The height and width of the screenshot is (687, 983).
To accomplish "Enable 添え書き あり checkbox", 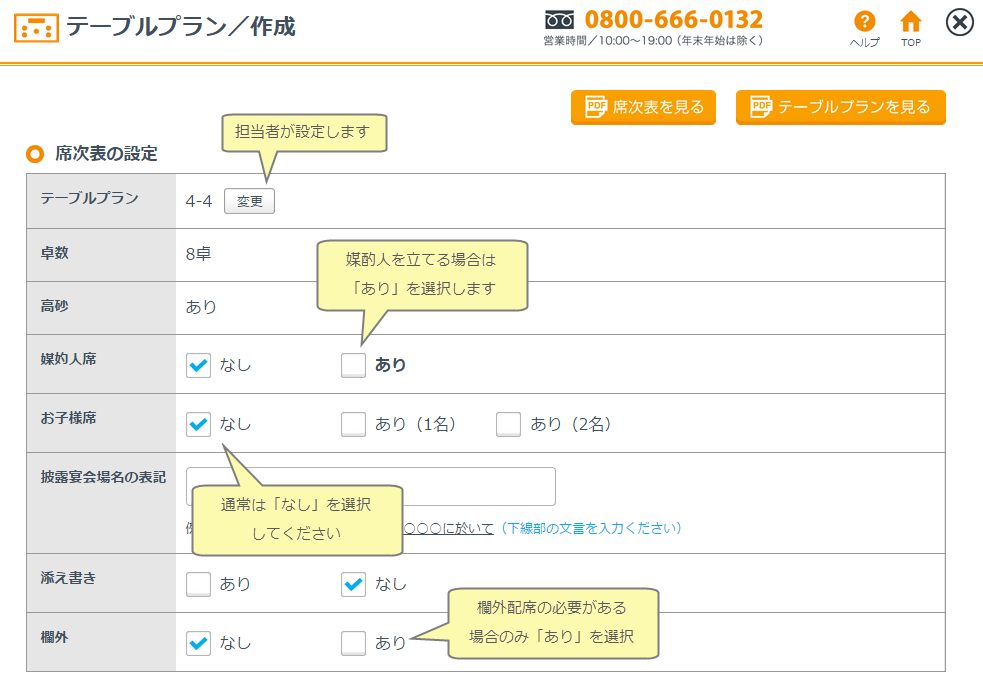I will [198, 584].
